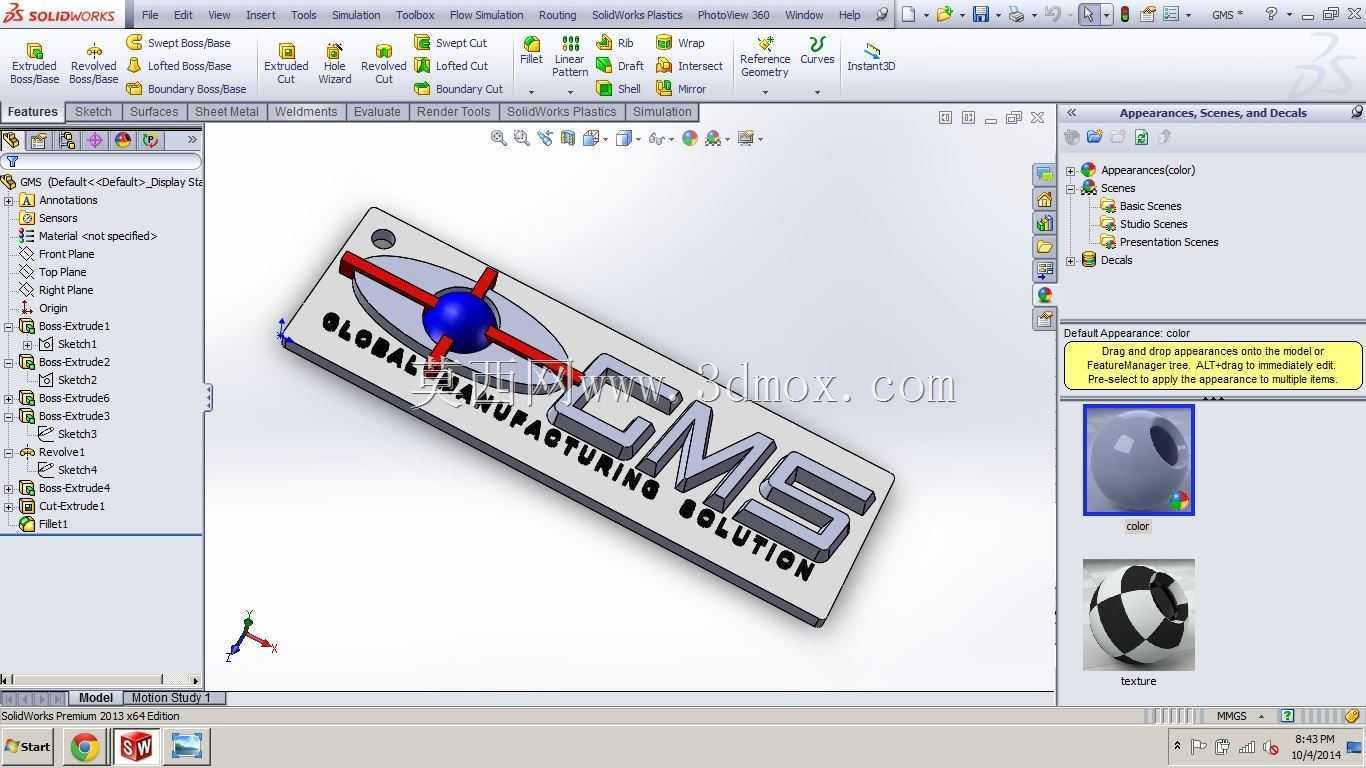Enable the Section View tool
The height and width of the screenshot is (768, 1366).
tap(568, 138)
